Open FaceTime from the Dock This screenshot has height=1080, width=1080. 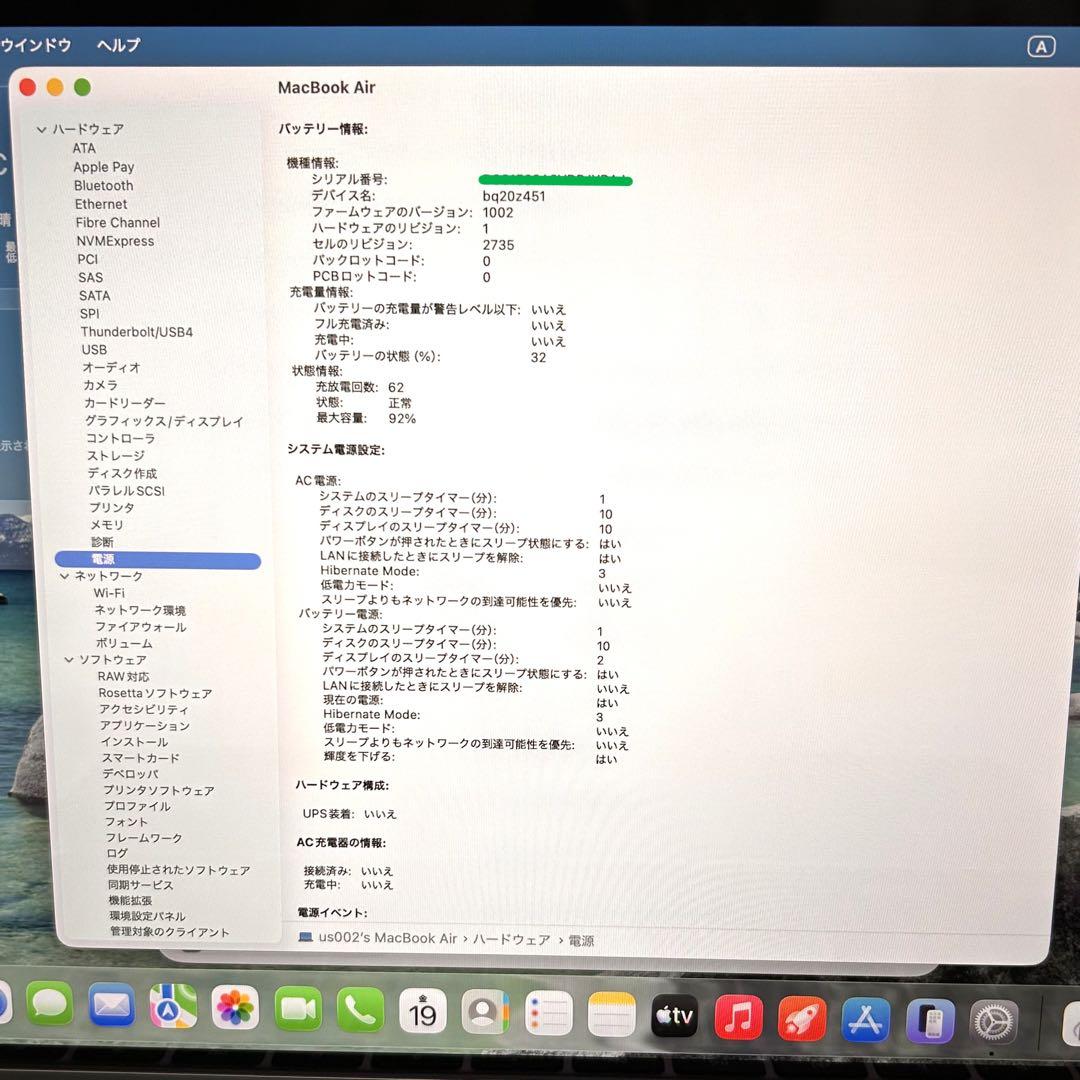coord(299,1013)
